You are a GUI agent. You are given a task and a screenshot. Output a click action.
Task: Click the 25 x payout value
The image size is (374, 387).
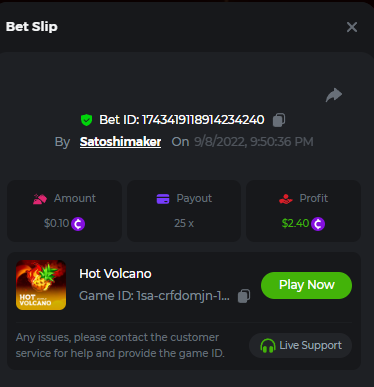click(184, 223)
